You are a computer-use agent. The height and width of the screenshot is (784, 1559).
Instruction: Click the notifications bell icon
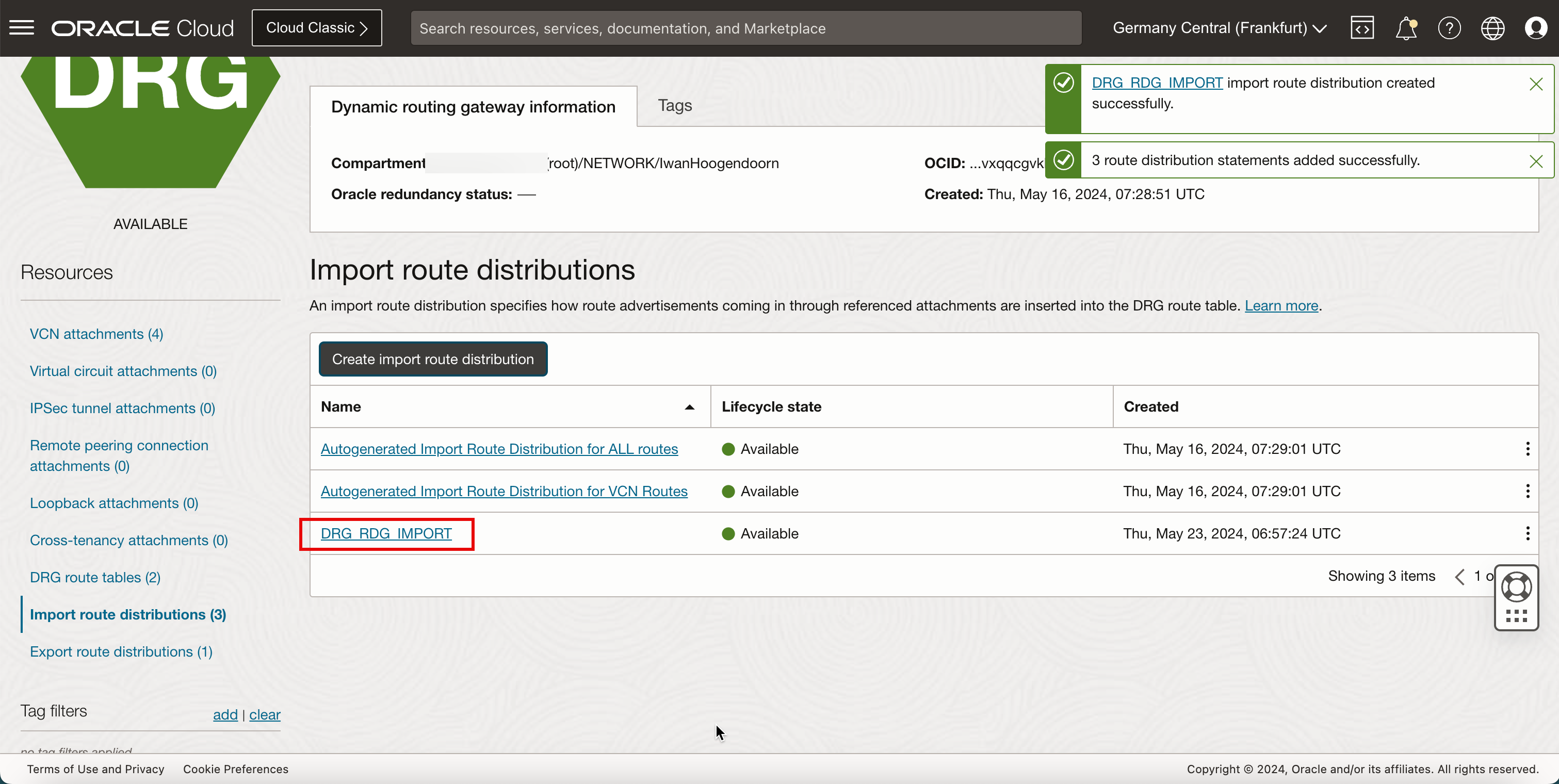1407,28
